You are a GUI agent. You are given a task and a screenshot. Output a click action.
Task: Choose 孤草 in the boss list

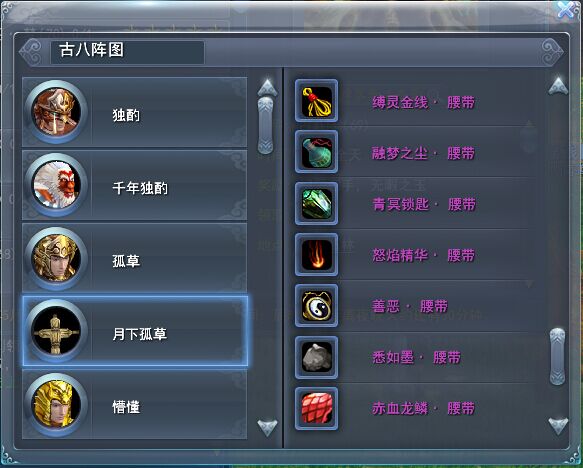135,258
